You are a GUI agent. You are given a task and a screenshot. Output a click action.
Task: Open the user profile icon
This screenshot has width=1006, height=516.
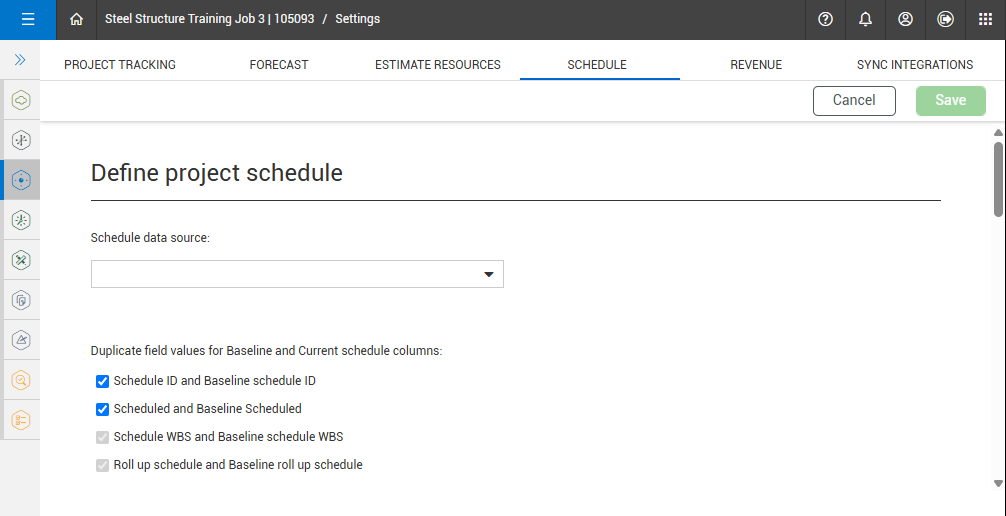click(905, 19)
